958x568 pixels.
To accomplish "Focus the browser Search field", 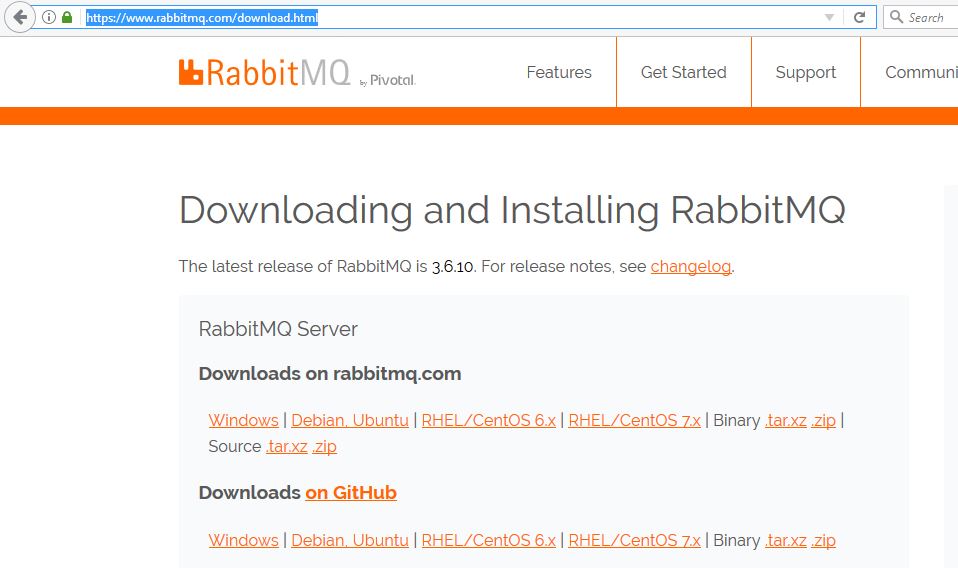I will (x=923, y=17).
